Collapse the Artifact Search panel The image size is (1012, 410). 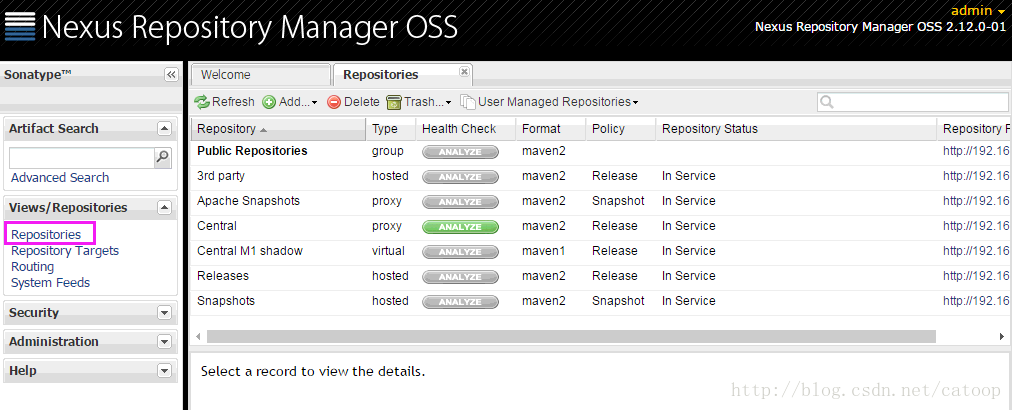coord(165,129)
